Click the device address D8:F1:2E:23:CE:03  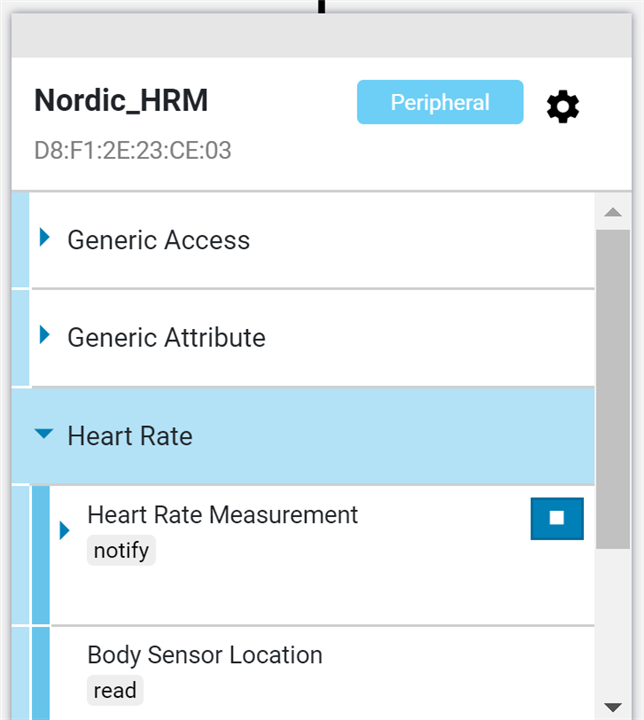(x=133, y=151)
